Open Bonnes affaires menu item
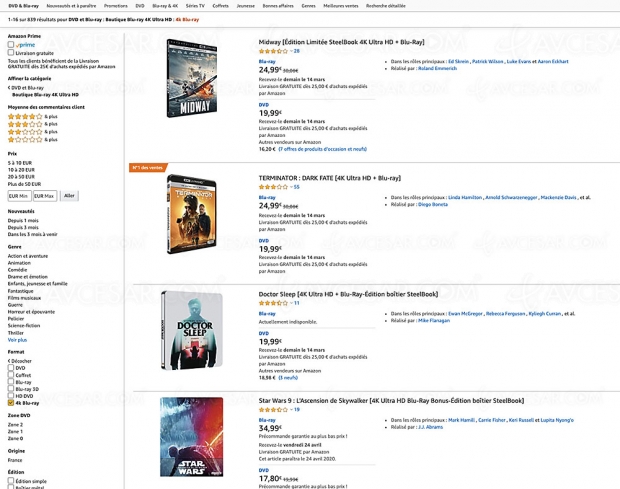 pyautogui.click(x=278, y=6)
